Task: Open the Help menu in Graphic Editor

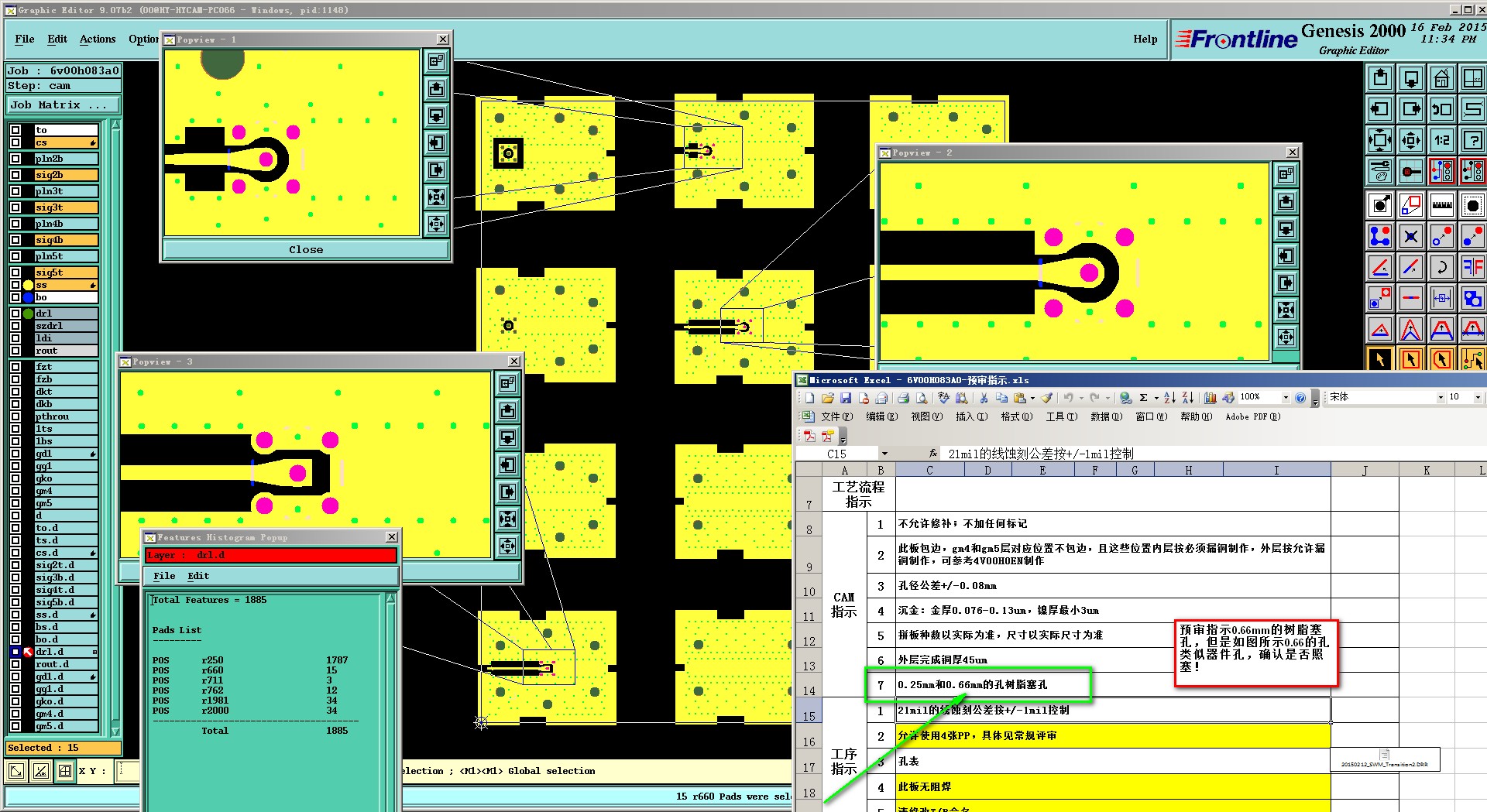Action: (x=1145, y=39)
